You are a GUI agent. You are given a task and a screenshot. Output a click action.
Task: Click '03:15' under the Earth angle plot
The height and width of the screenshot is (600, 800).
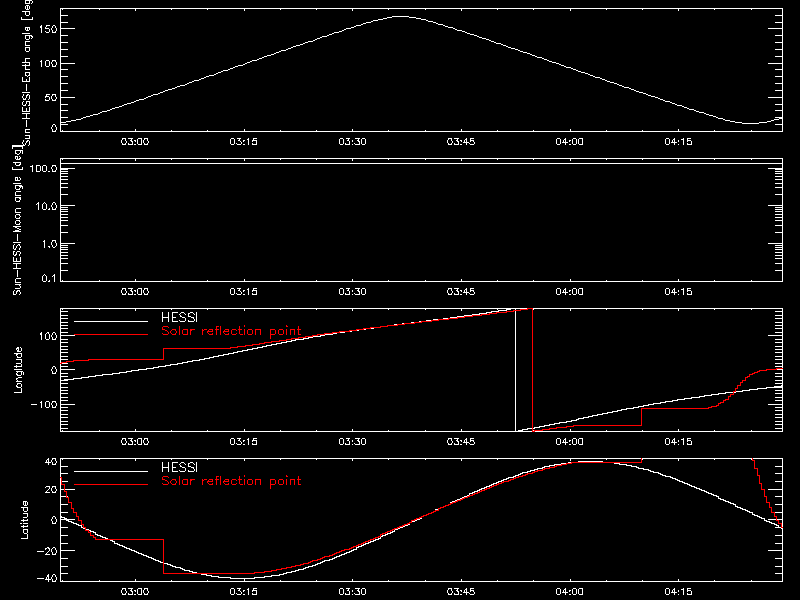pos(243,141)
